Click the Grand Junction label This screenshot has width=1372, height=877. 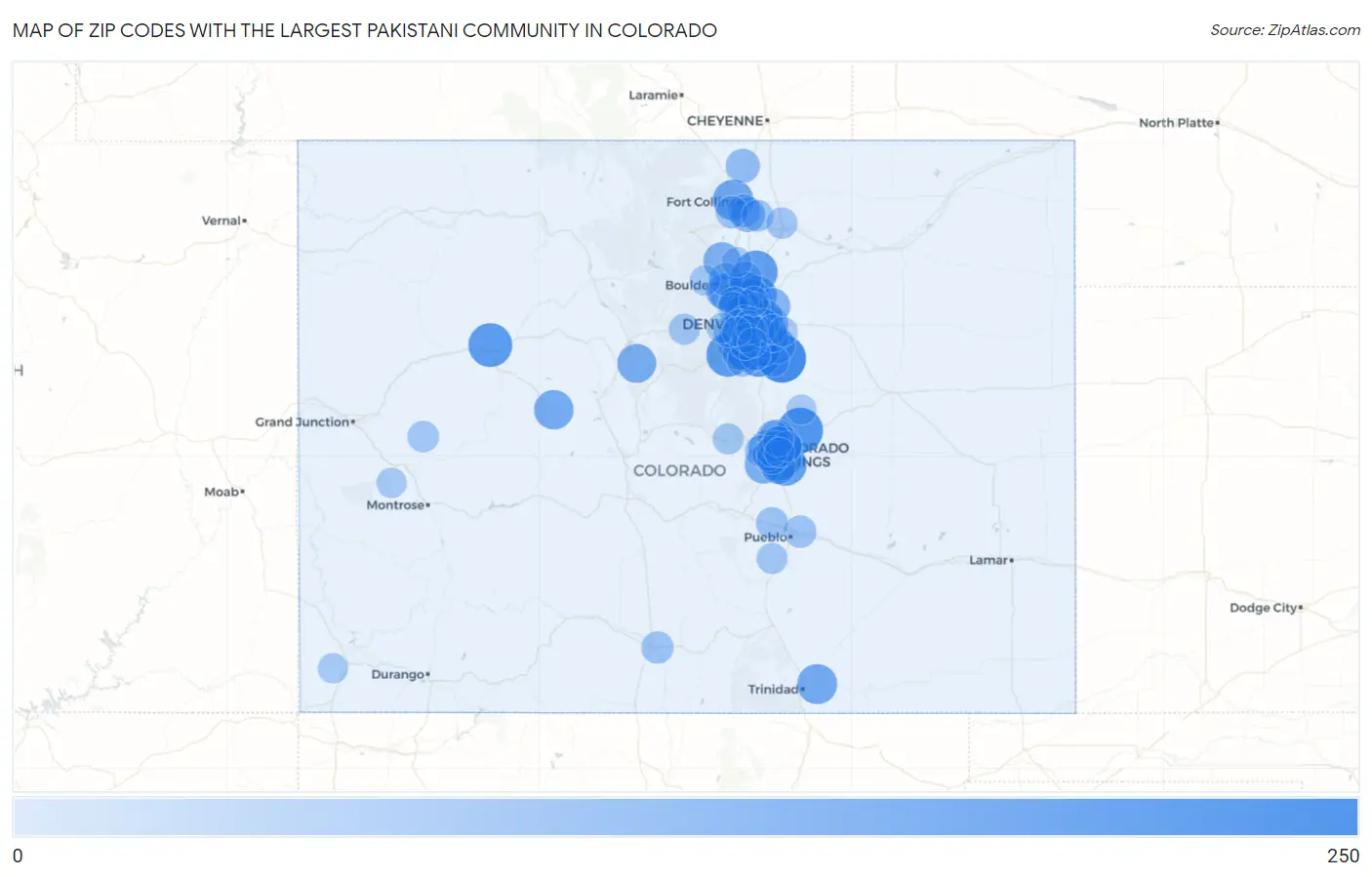(x=304, y=422)
